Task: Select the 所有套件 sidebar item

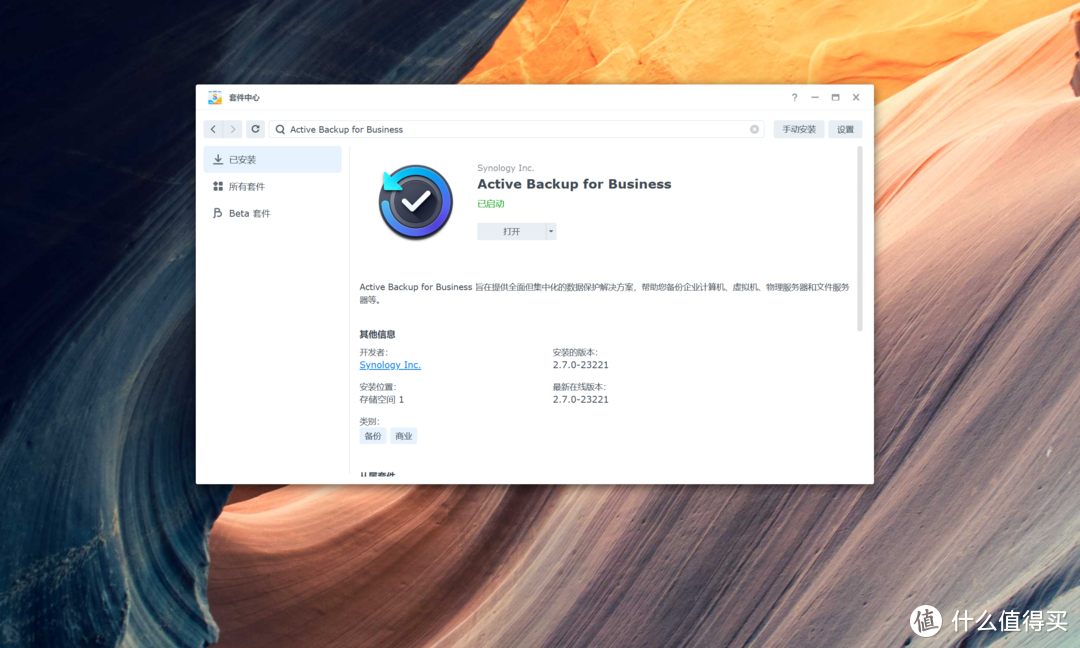Action: tap(273, 187)
